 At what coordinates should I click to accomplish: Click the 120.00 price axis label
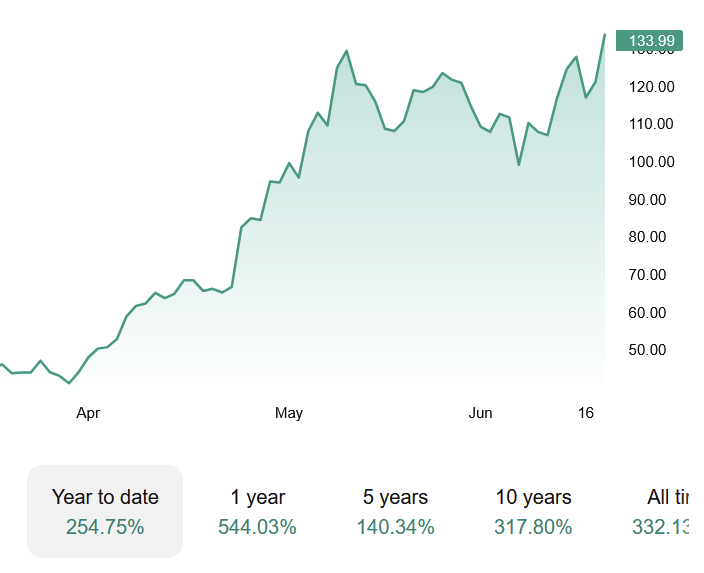(651, 87)
